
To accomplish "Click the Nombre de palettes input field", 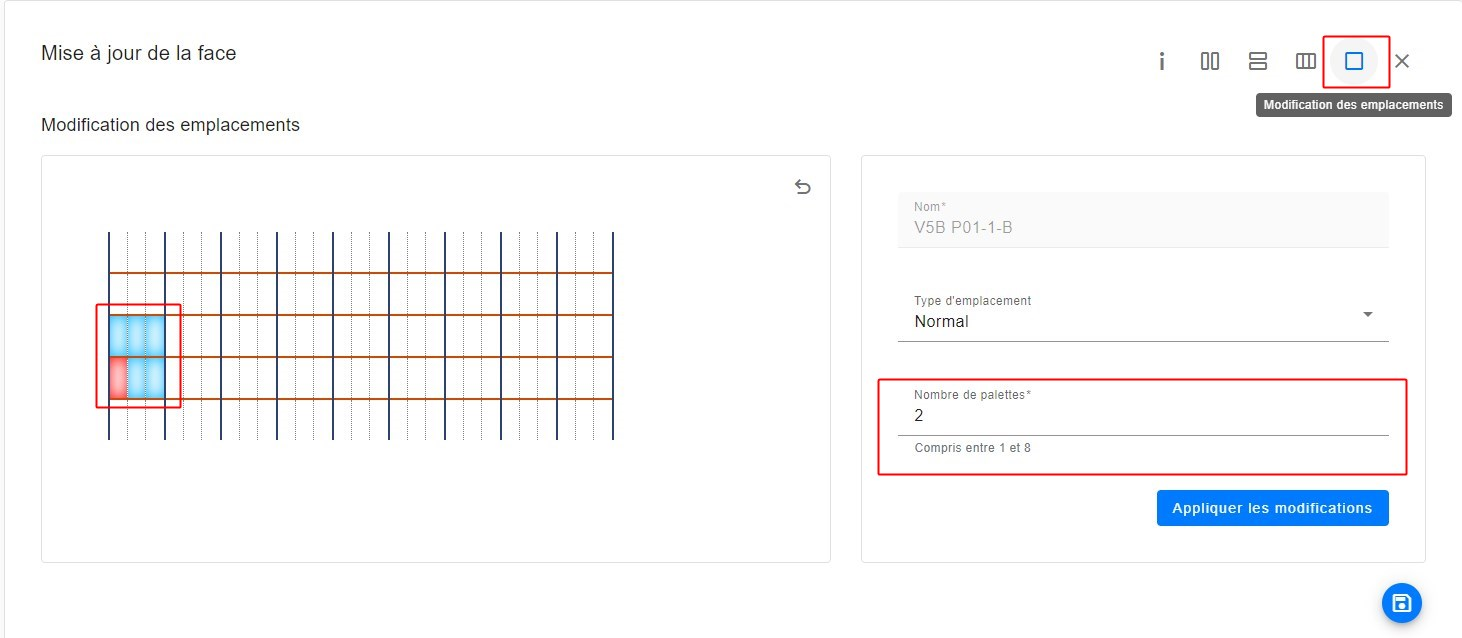I will tap(1142, 416).
